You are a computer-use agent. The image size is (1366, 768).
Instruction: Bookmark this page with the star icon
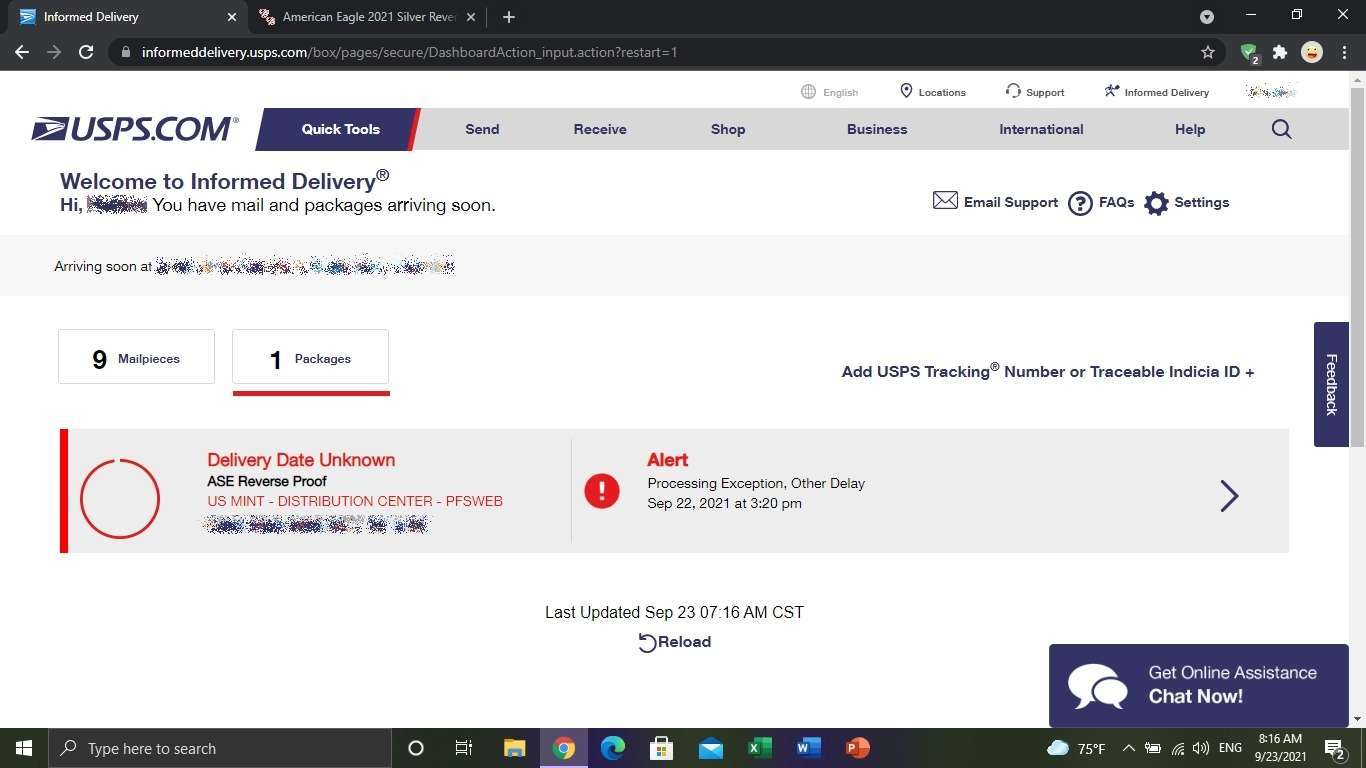[x=1208, y=52]
